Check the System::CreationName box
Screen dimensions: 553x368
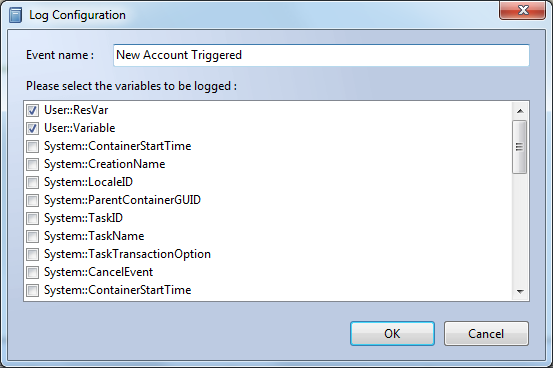click(32, 164)
